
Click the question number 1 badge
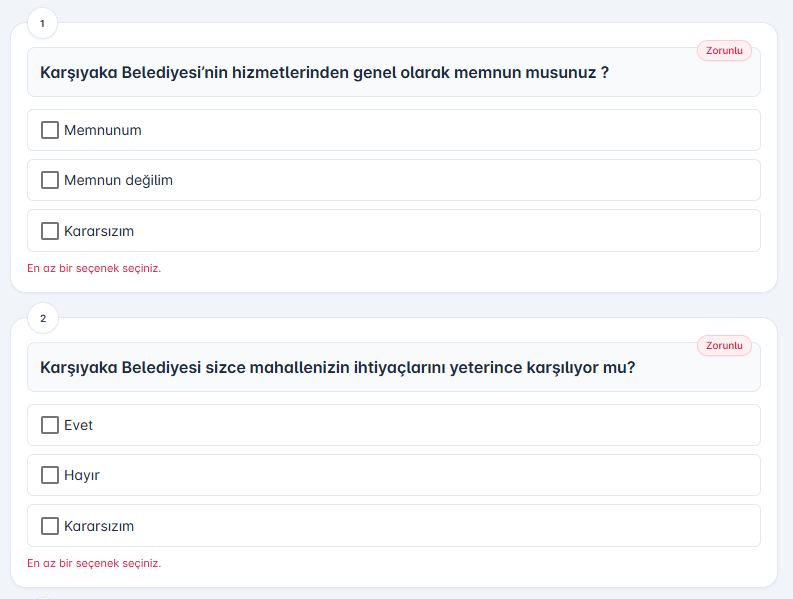pos(42,23)
